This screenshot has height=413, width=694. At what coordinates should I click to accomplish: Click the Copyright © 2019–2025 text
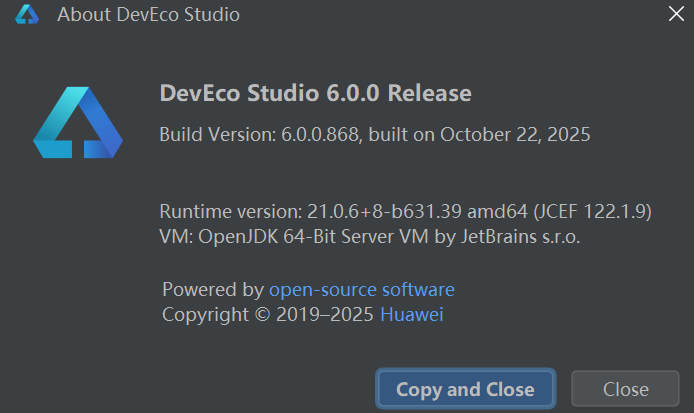[x=268, y=315]
